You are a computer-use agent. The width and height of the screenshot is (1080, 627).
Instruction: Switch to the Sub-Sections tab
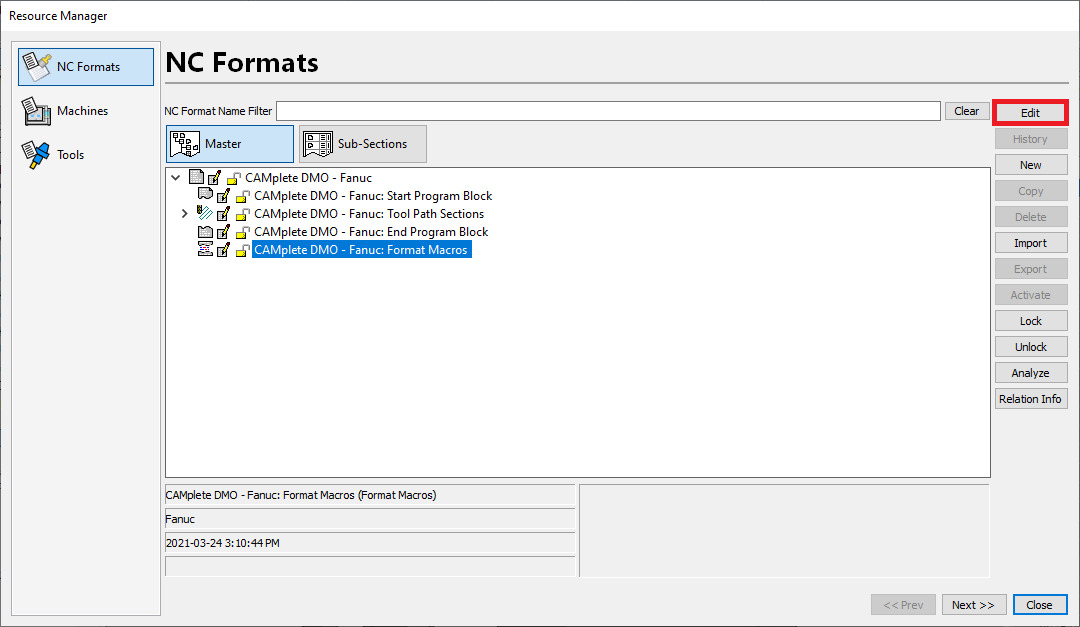[x=363, y=144]
